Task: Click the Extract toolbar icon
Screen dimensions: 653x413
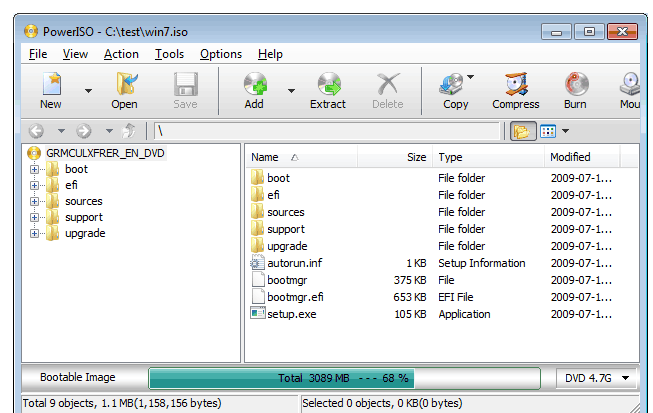Action: tap(328, 90)
